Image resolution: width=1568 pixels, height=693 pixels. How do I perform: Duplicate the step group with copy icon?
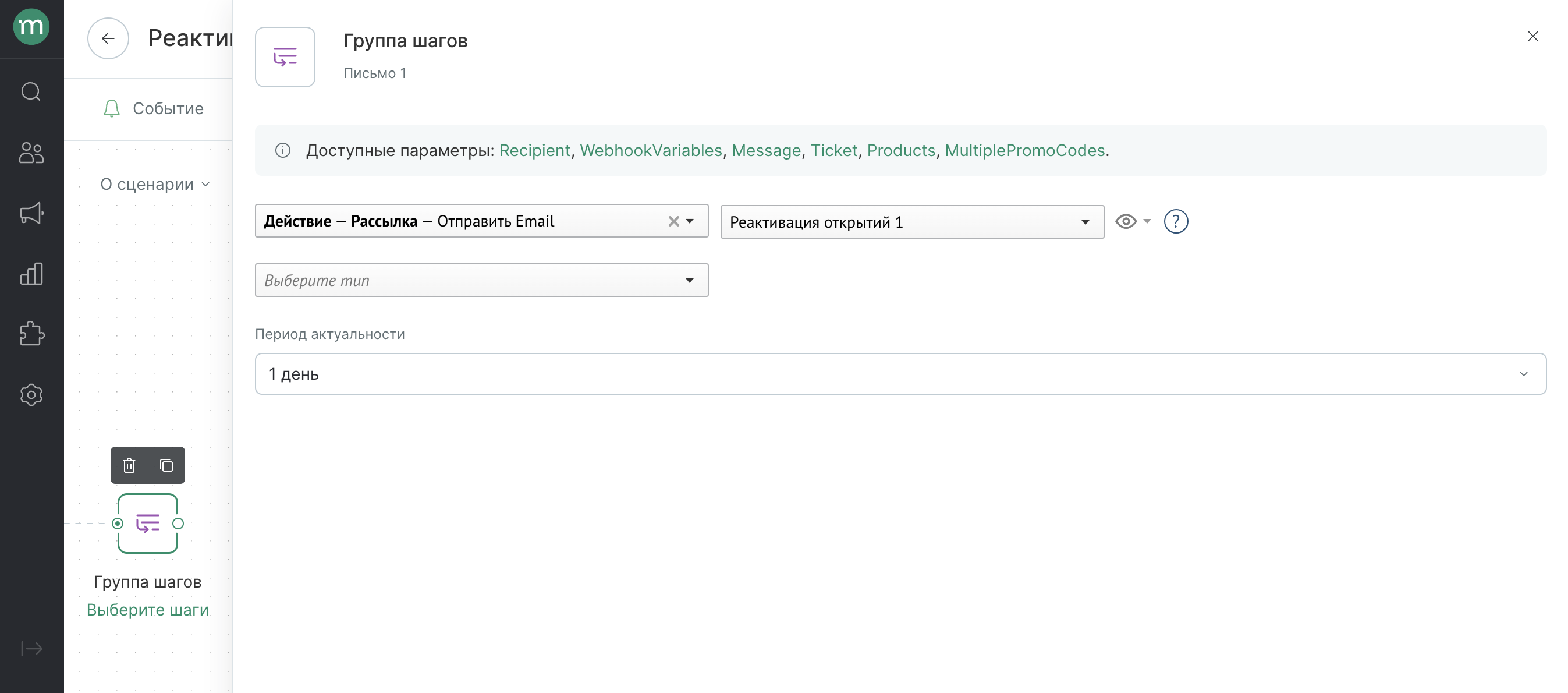[x=166, y=466]
